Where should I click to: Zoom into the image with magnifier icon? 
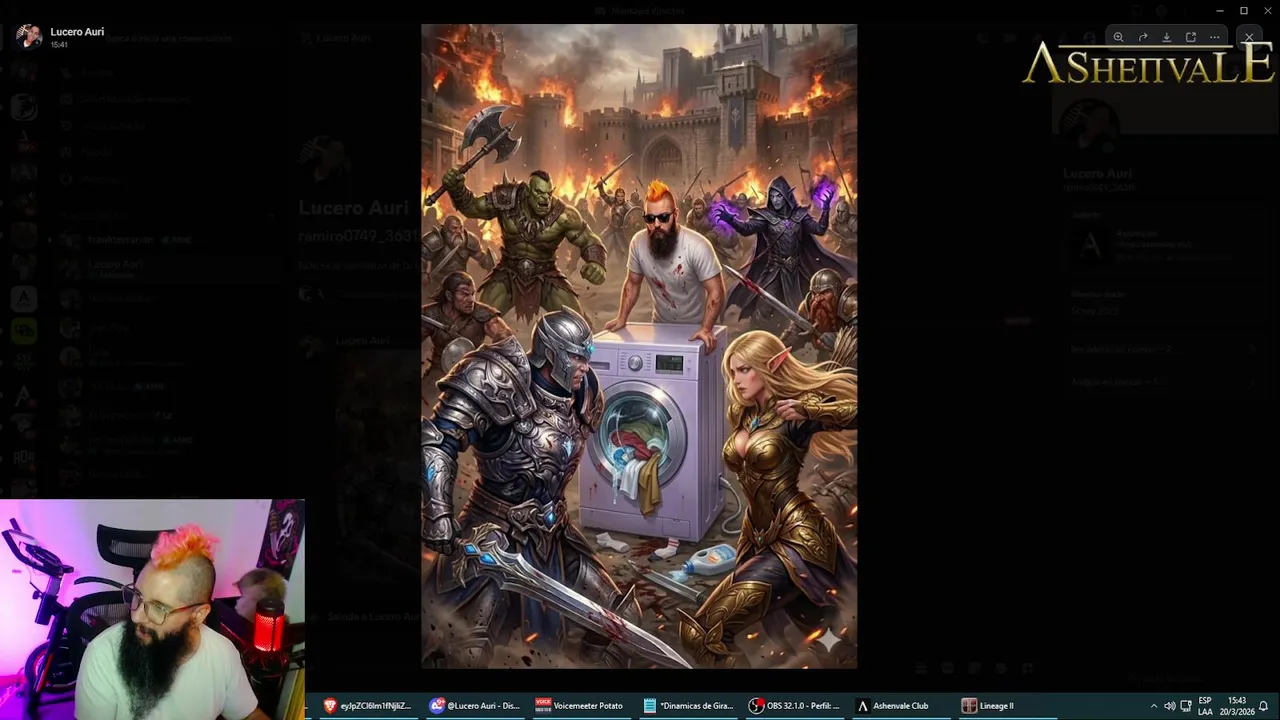click(1118, 37)
